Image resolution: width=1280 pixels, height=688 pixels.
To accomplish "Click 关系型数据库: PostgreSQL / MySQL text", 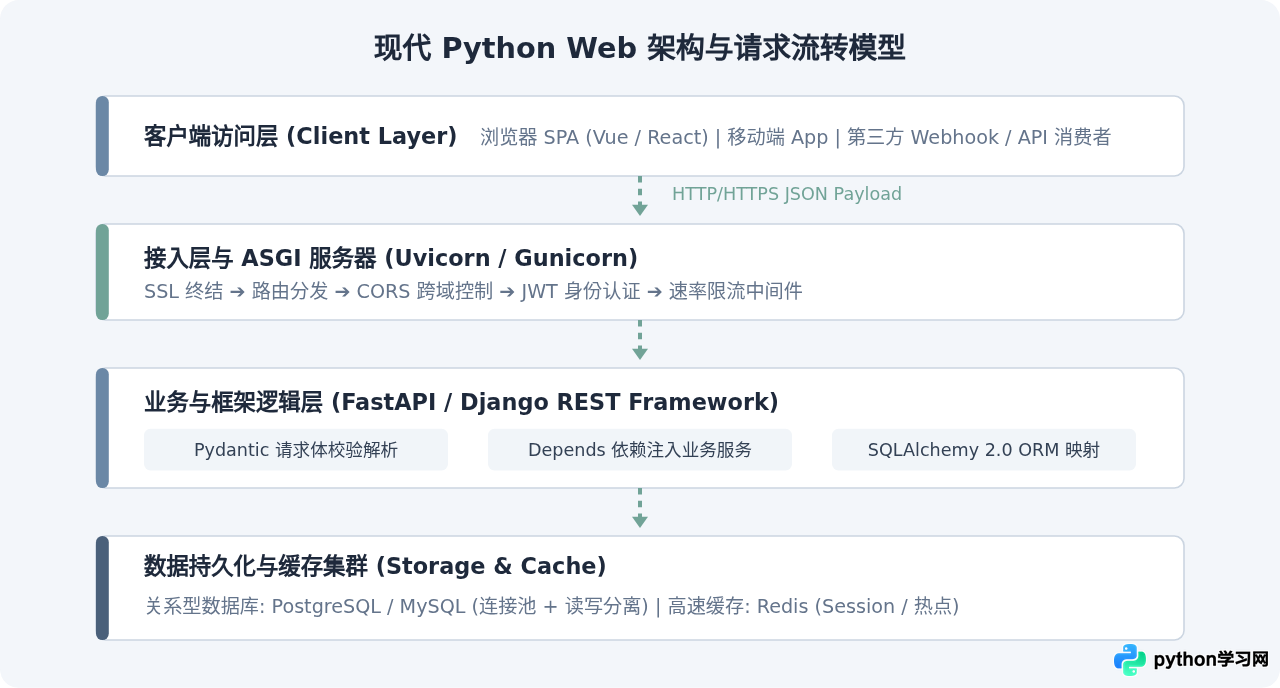I will pyautogui.click(x=305, y=606).
